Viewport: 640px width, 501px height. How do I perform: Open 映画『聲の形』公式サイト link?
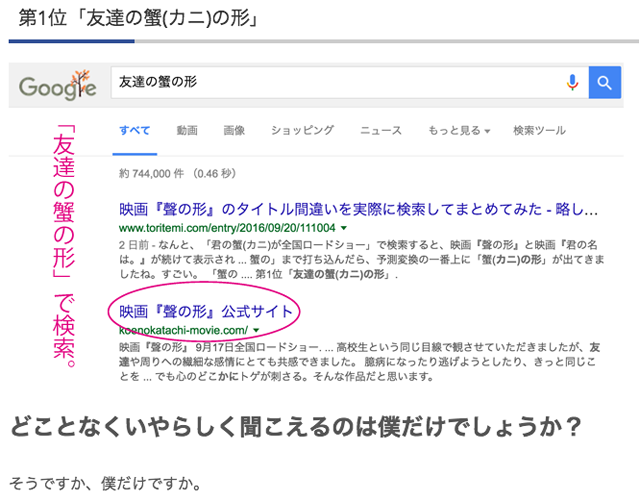pyautogui.click(x=206, y=312)
